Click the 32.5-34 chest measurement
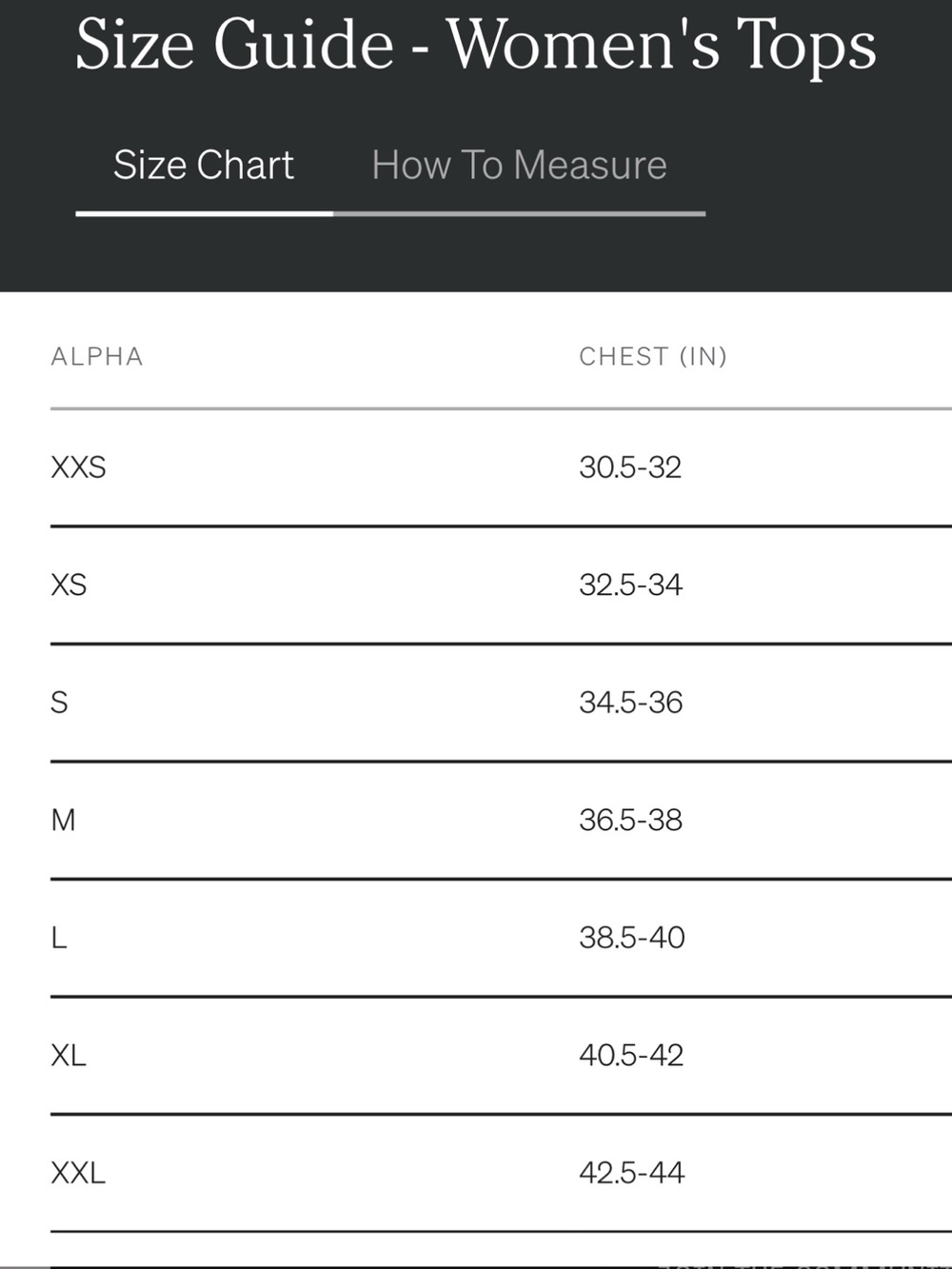 tap(631, 585)
